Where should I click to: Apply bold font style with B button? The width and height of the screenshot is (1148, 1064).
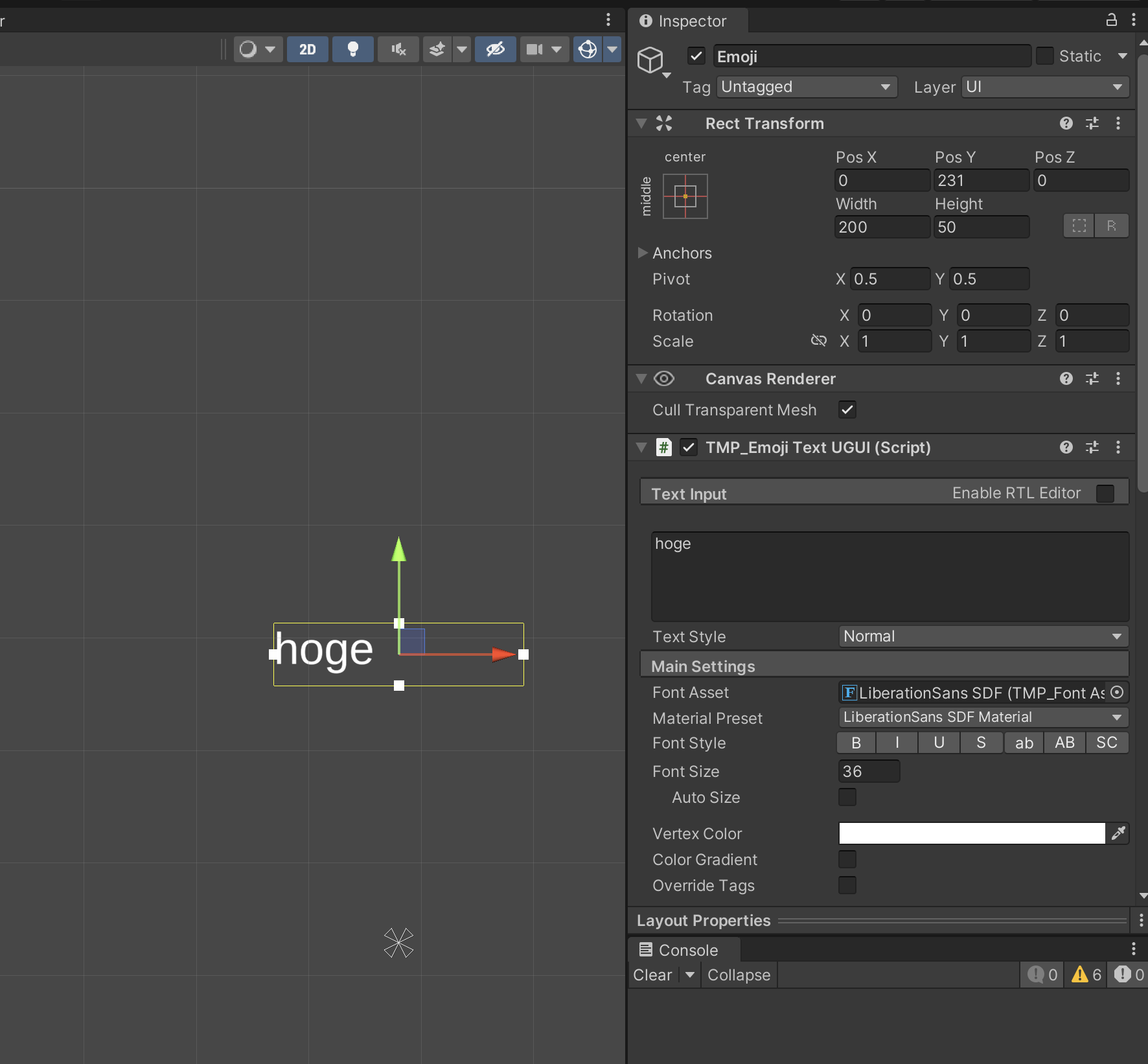856,743
